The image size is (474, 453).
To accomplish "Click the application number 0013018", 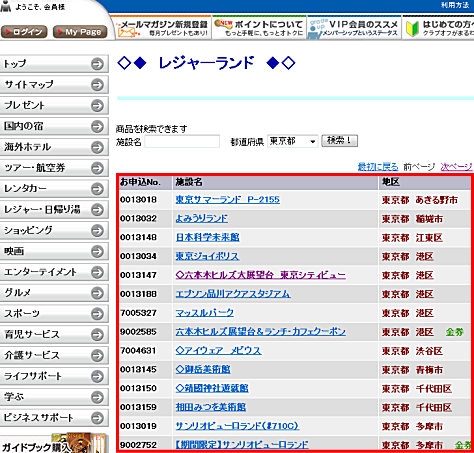I will [138, 200].
